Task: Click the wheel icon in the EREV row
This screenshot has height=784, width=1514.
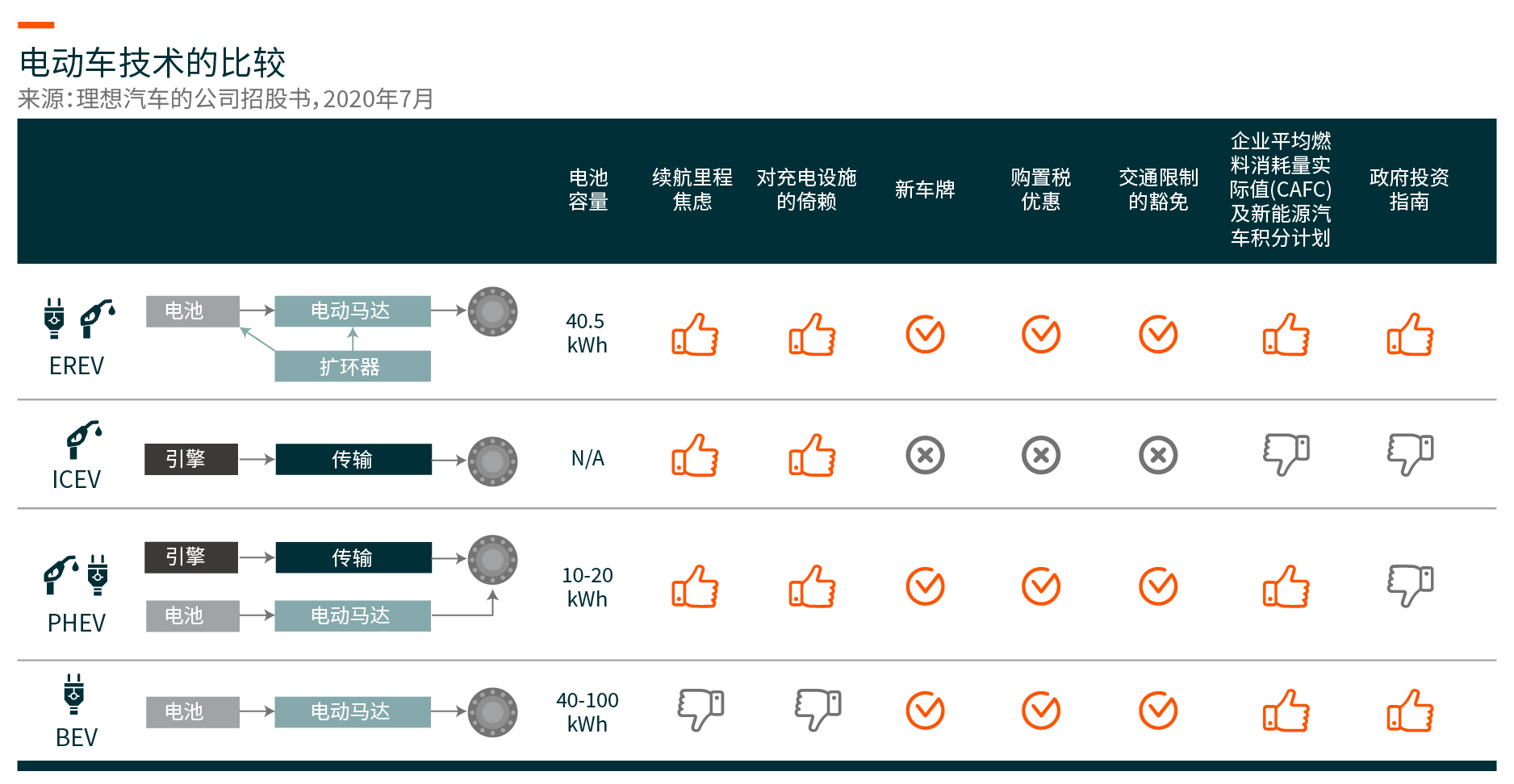Action: point(492,311)
